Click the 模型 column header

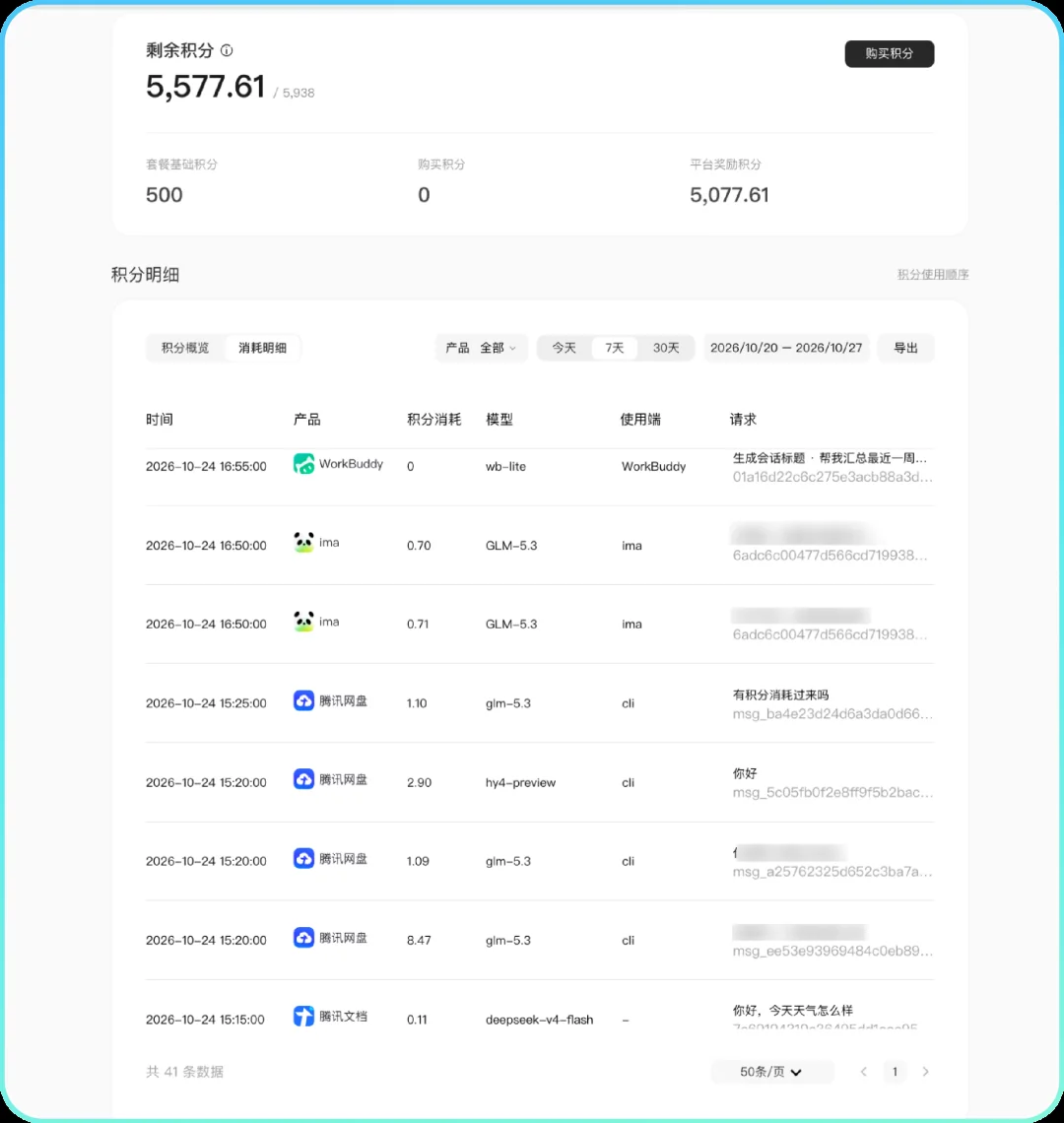click(x=499, y=420)
